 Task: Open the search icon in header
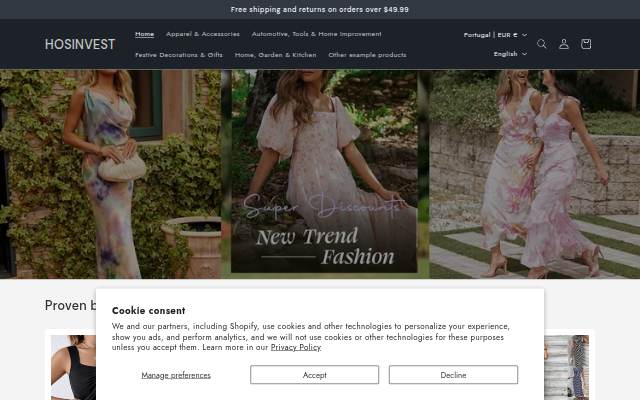coord(542,44)
